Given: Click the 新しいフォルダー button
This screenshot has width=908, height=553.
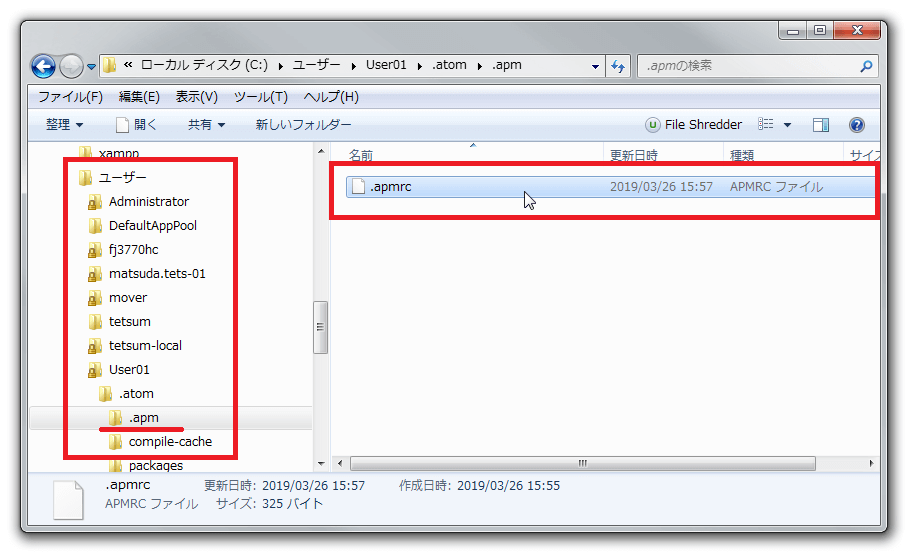Looking at the screenshot, I should coord(303,125).
